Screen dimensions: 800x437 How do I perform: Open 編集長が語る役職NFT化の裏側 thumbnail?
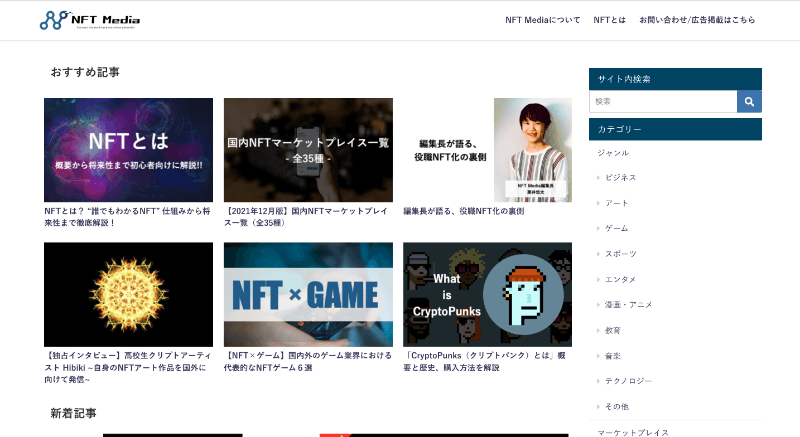point(487,150)
